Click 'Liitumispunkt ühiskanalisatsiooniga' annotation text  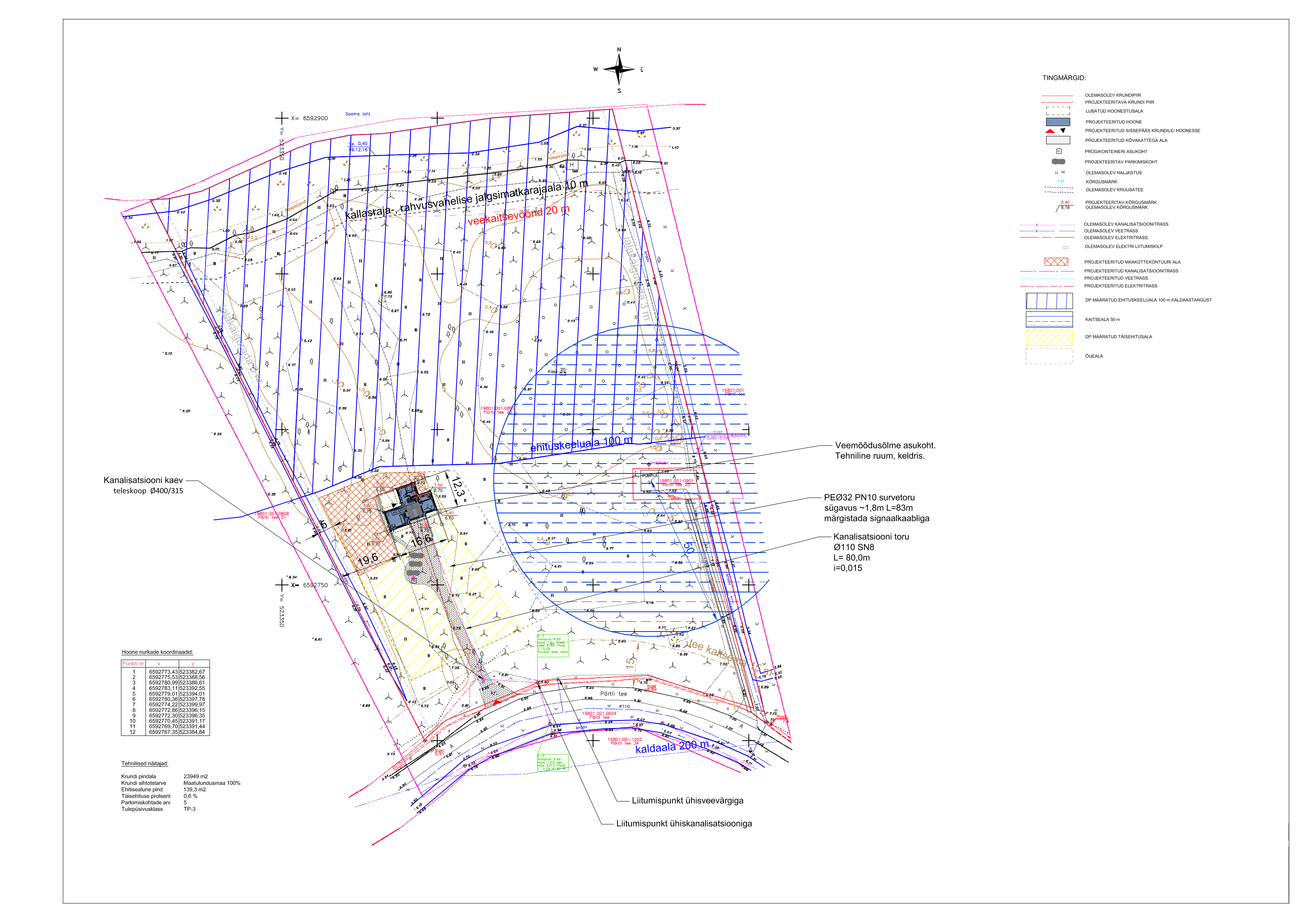[684, 824]
